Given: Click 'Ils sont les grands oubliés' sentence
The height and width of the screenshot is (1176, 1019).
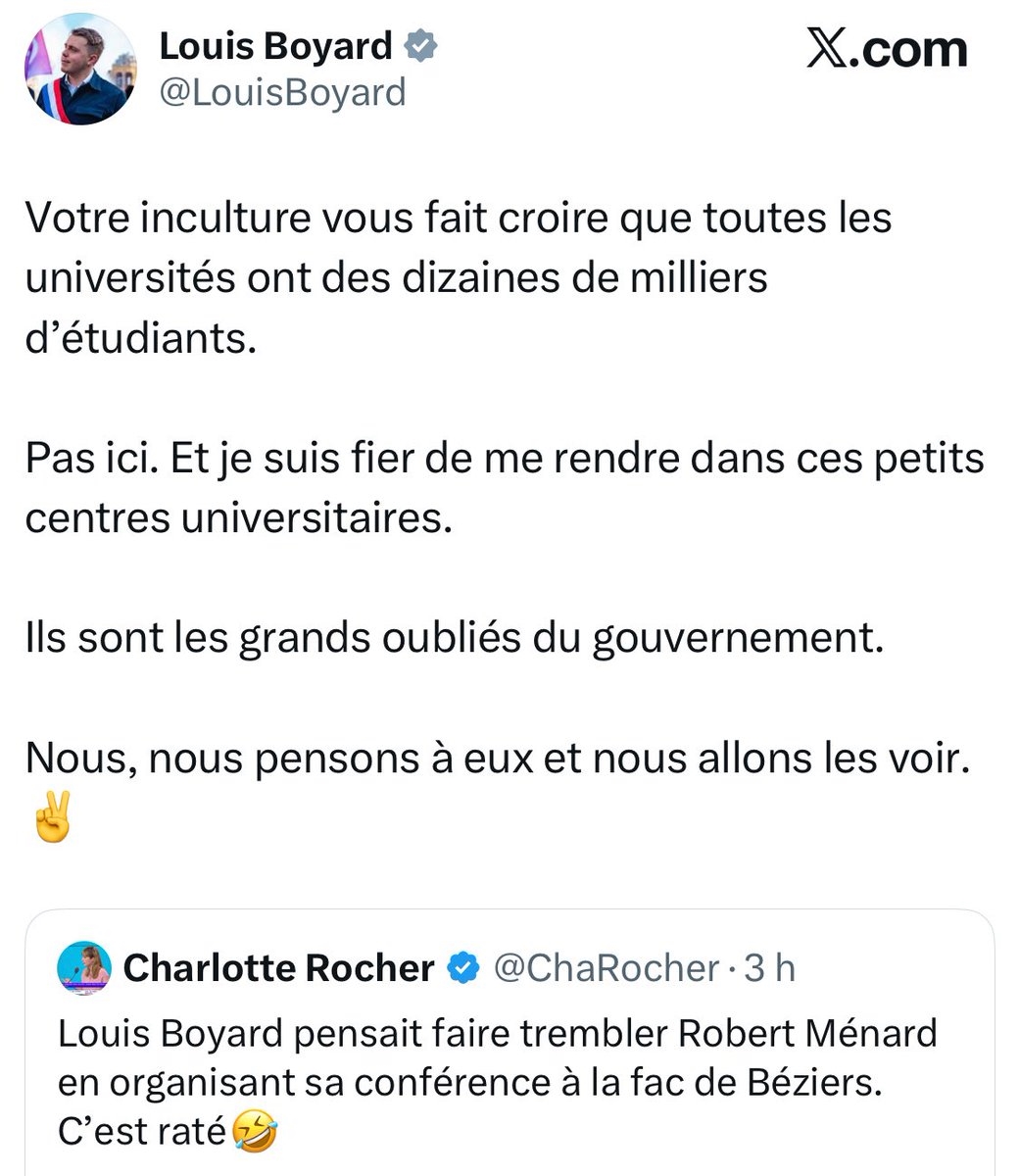Looking at the screenshot, I should (454, 639).
